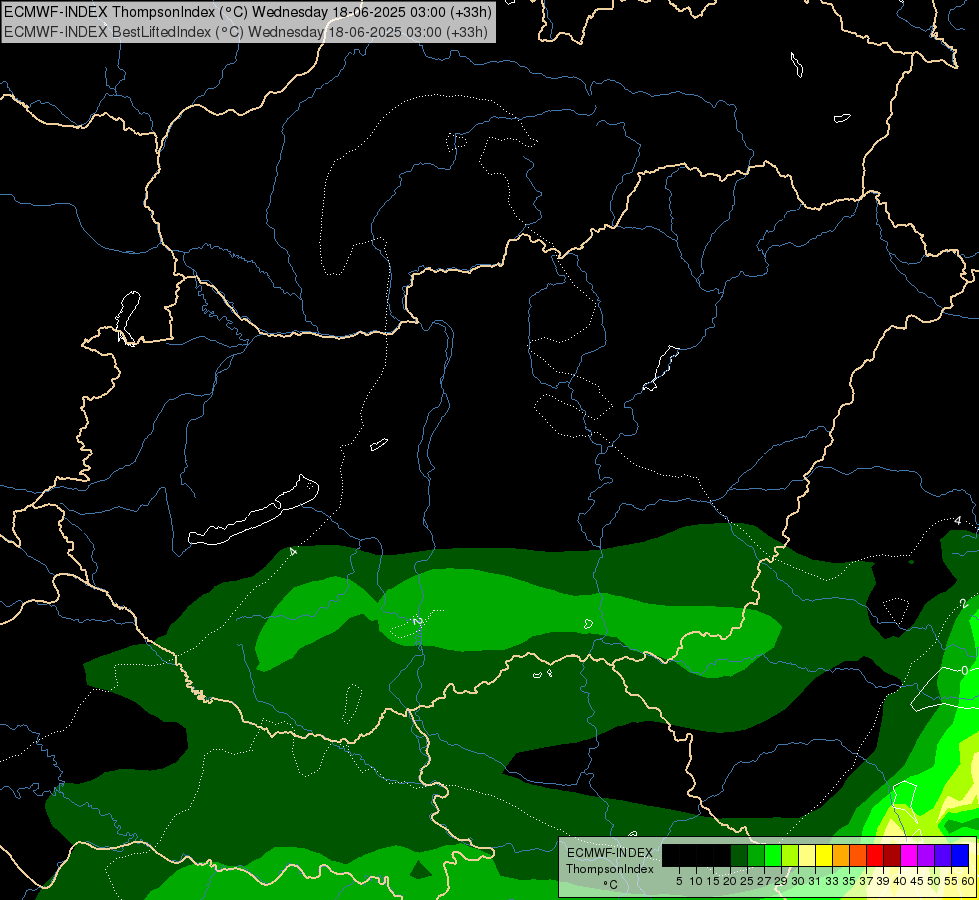Image resolution: width=979 pixels, height=900 pixels.
Task: Select the dark green 20–25 legend swatch
Action: pyautogui.click(x=739, y=856)
